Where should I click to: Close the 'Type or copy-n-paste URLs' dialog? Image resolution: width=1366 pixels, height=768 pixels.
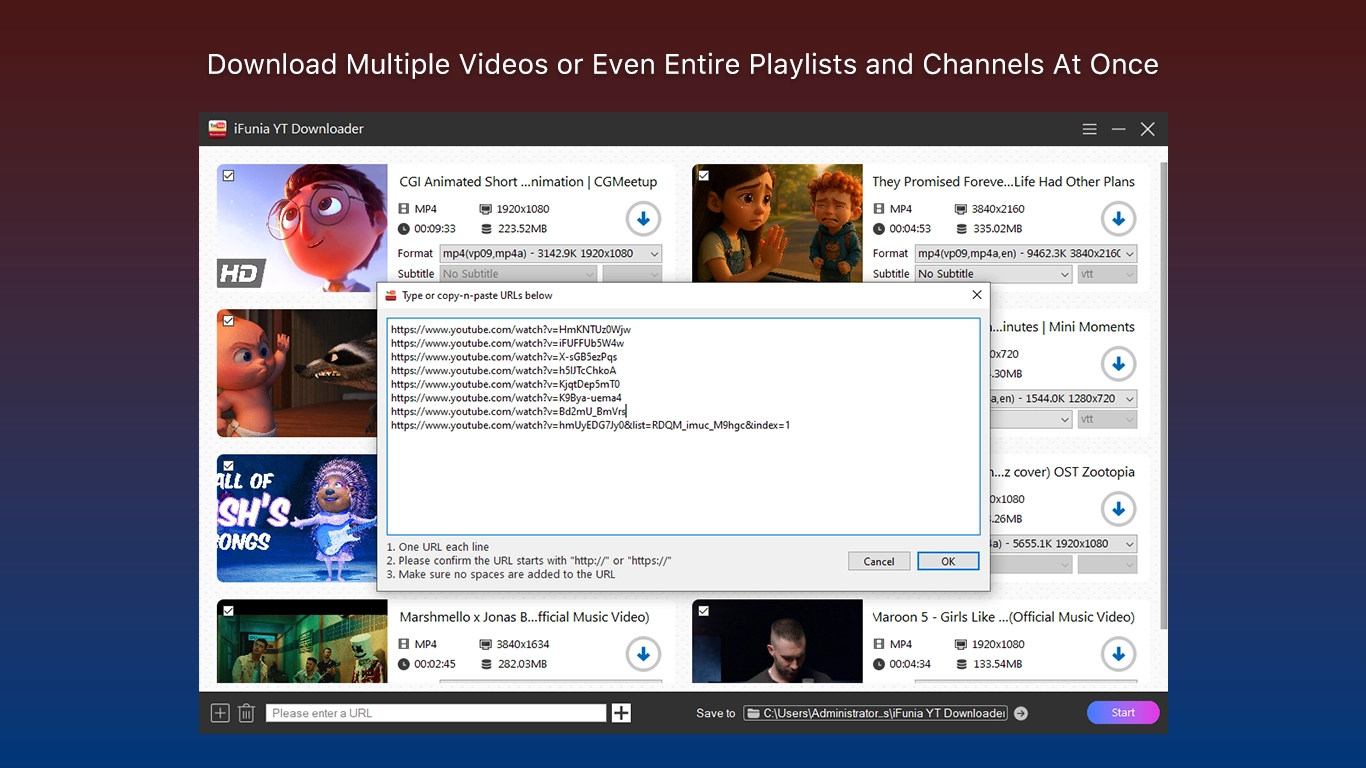coord(977,295)
